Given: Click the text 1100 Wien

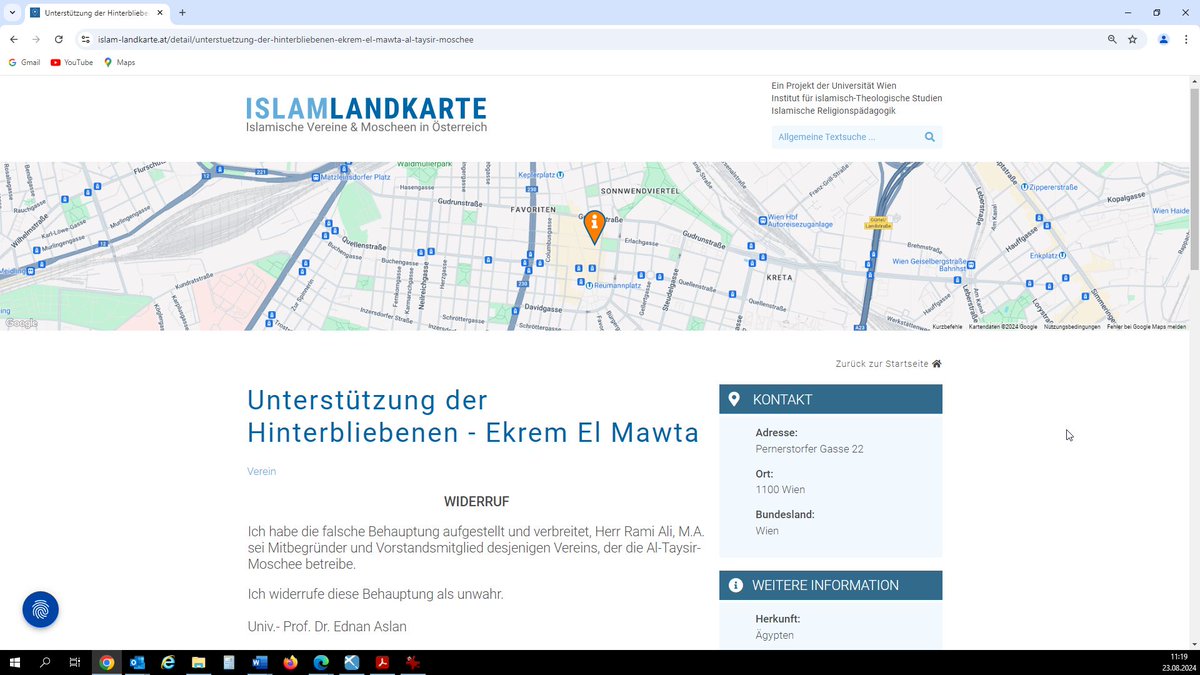Looking at the screenshot, I should click(x=780, y=490).
